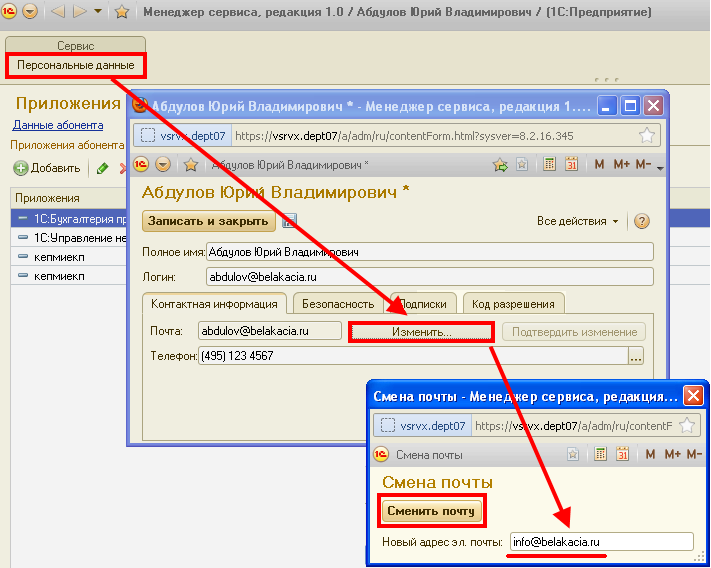This screenshot has width=711, height=568.
Task: Open the calendar in user window
Action: coord(571,164)
